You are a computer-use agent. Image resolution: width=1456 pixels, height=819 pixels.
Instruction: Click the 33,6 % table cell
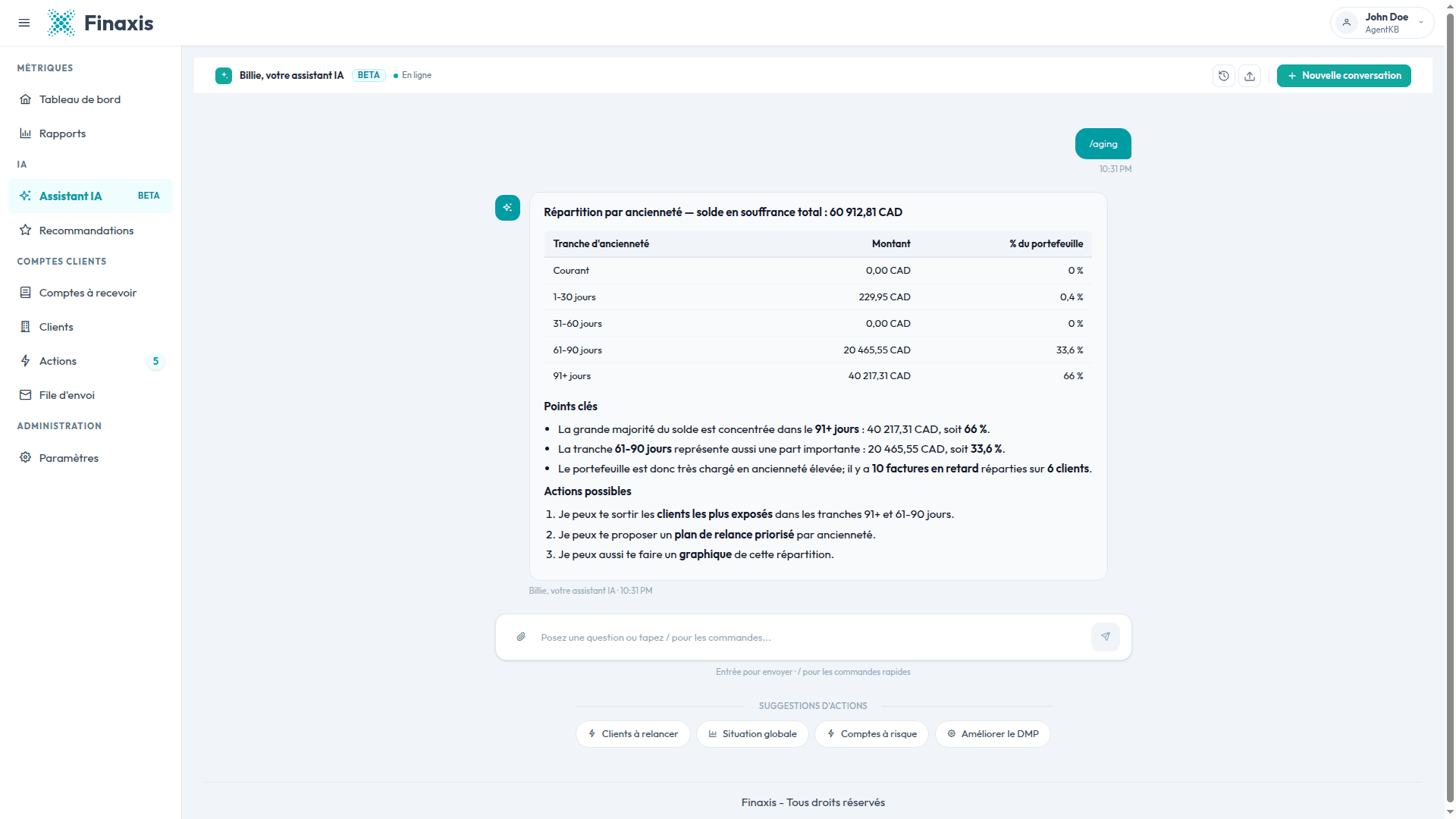point(1069,350)
